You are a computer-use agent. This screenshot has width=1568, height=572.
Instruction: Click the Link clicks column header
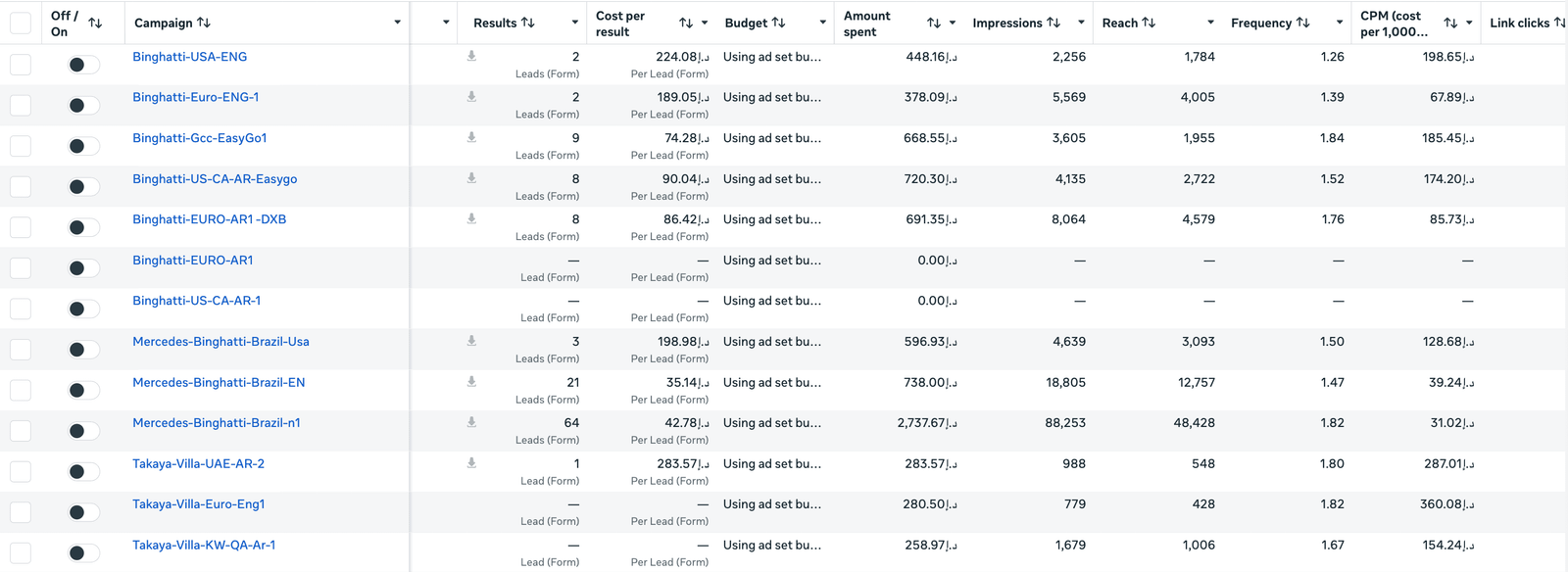pyautogui.click(x=1520, y=23)
